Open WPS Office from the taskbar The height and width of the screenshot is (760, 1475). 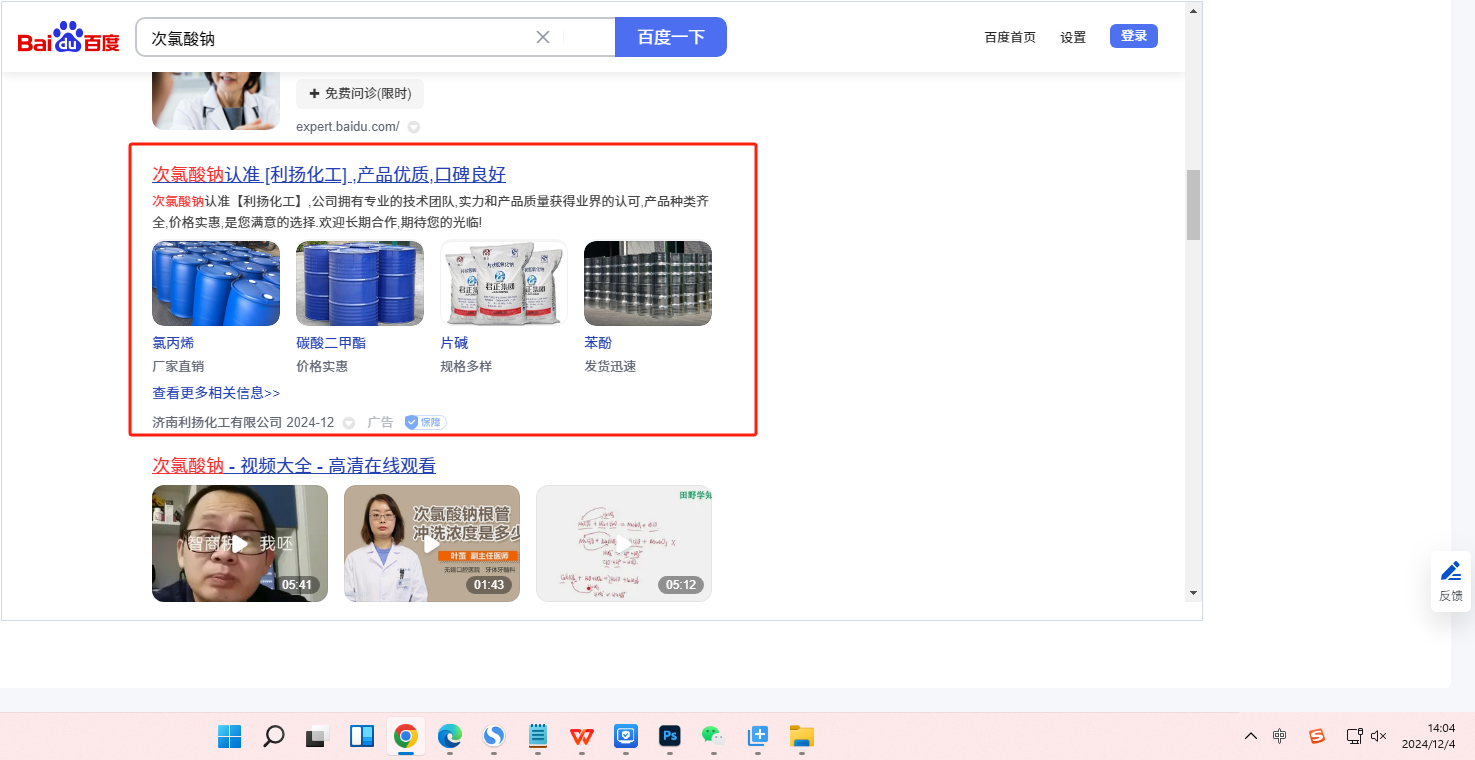[582, 737]
